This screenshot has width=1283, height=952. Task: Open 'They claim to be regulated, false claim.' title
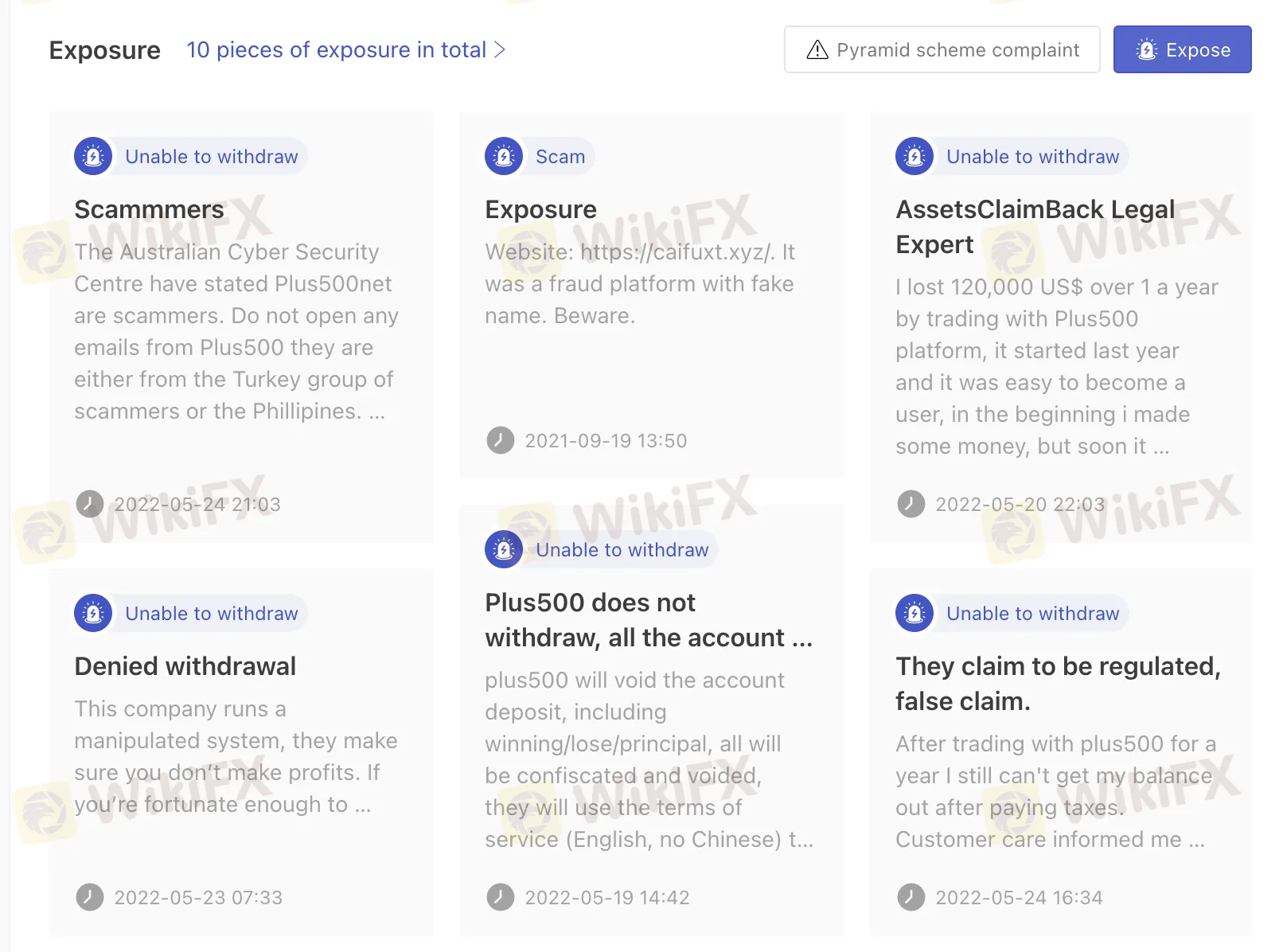tap(1059, 684)
